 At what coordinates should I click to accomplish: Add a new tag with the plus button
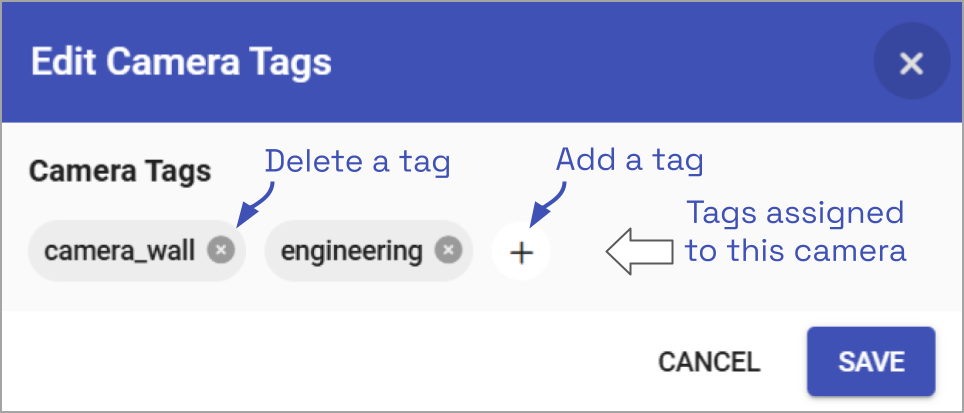pyautogui.click(x=521, y=252)
